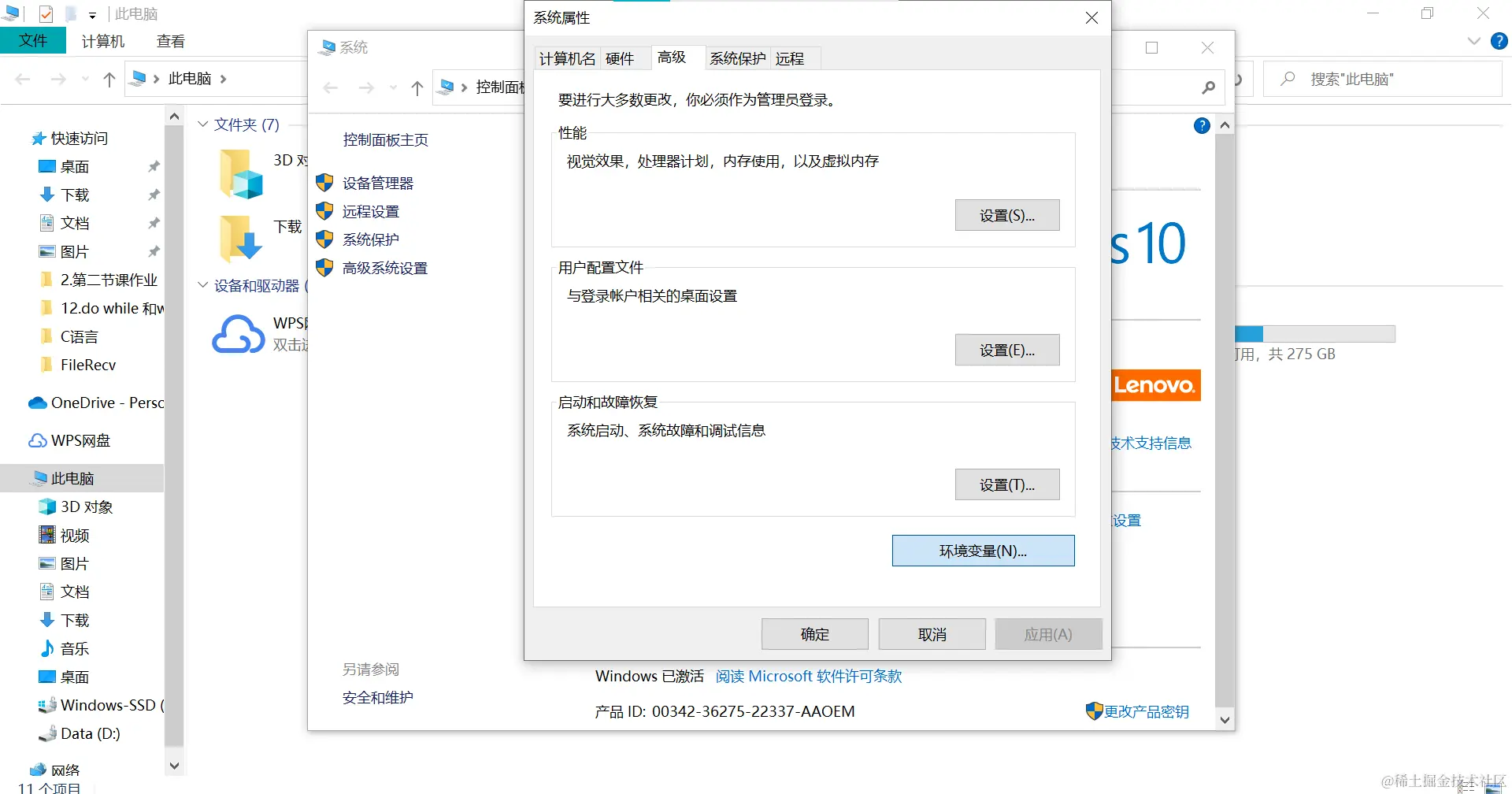Click the 275 GB drive capacity bar

1315,333
